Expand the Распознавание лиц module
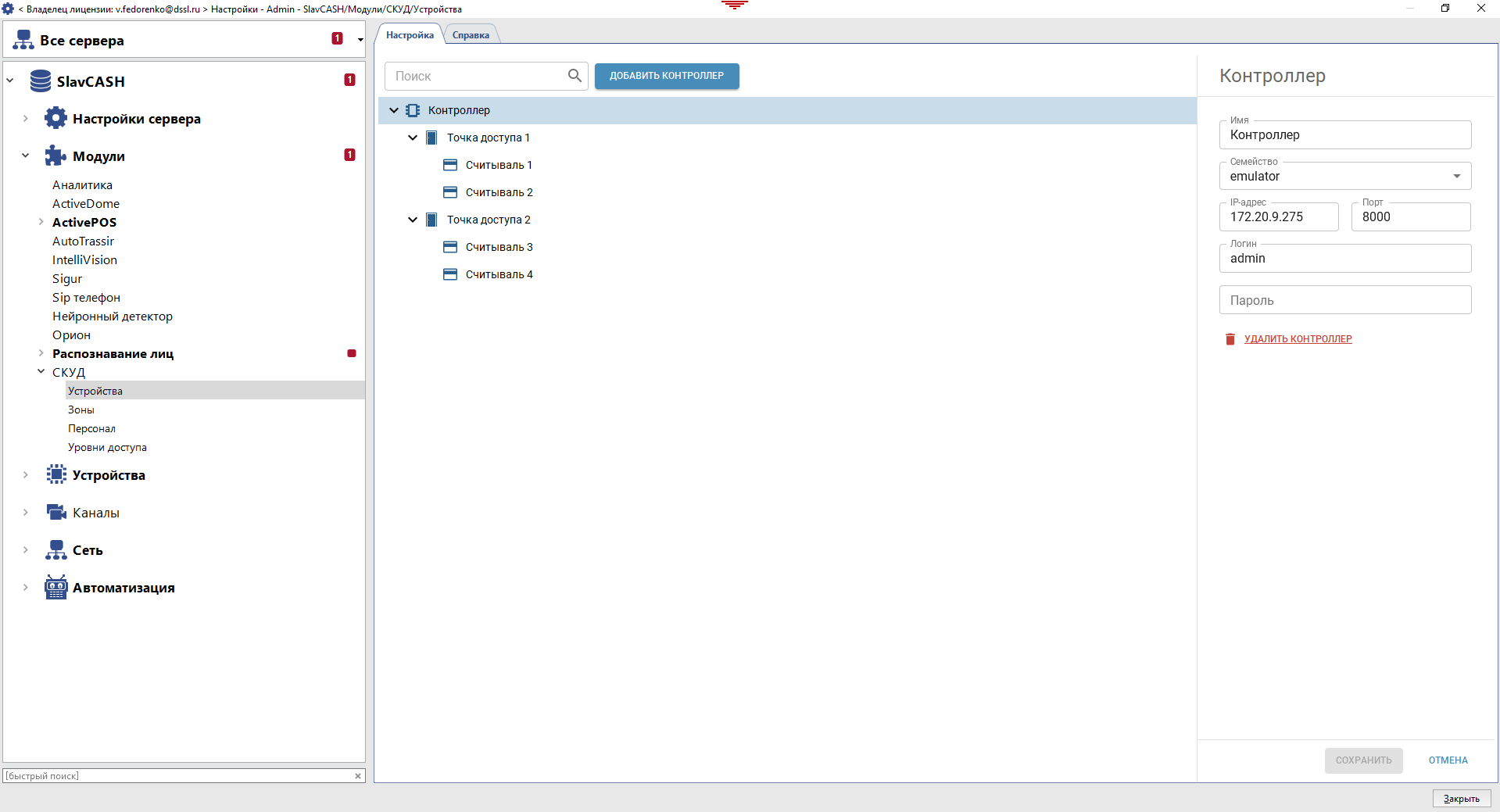 (x=41, y=354)
